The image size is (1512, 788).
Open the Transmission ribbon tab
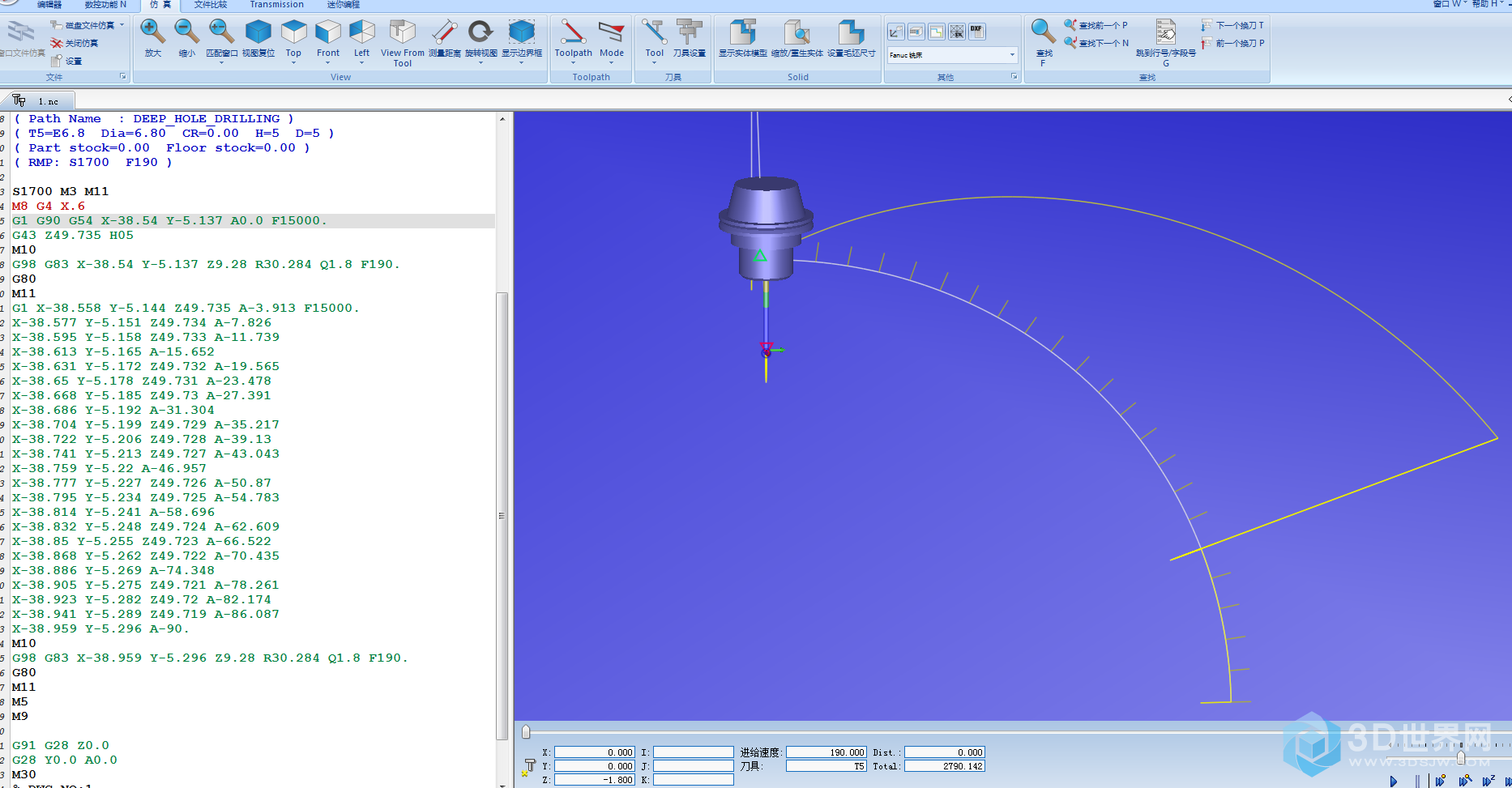(276, 5)
